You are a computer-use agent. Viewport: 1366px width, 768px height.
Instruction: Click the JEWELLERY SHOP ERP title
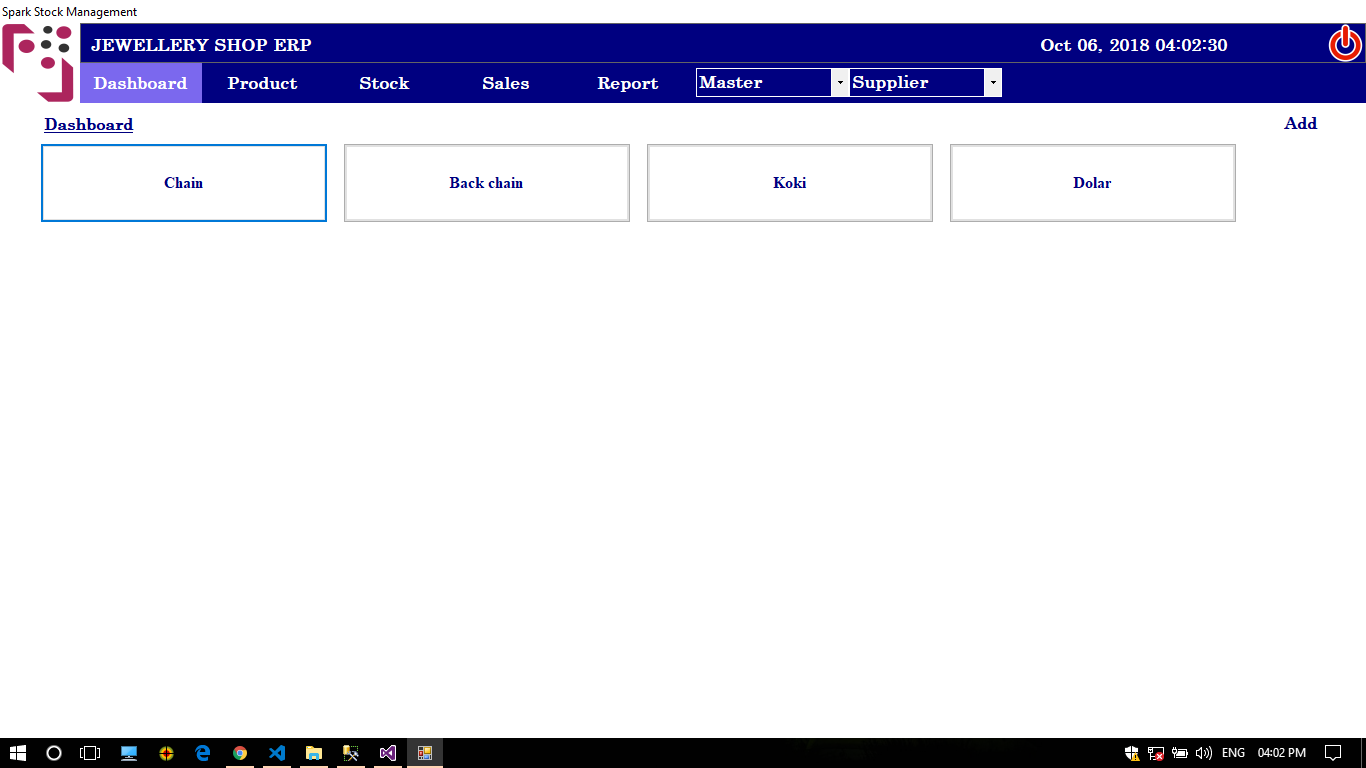[201, 45]
